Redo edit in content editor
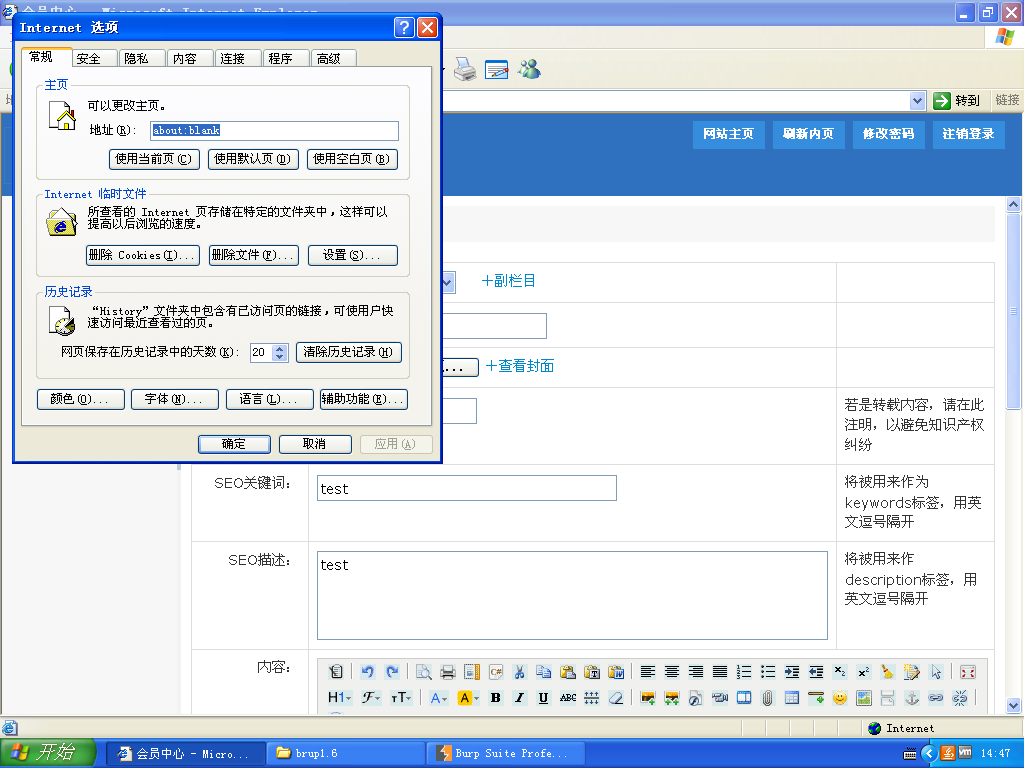 392,672
